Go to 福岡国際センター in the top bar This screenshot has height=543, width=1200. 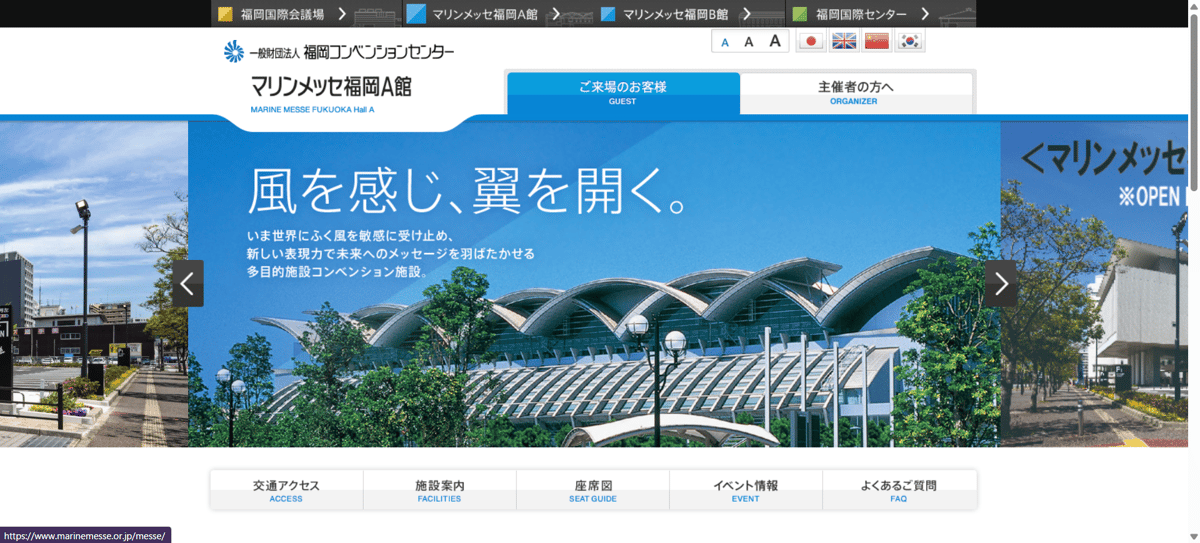coord(862,14)
